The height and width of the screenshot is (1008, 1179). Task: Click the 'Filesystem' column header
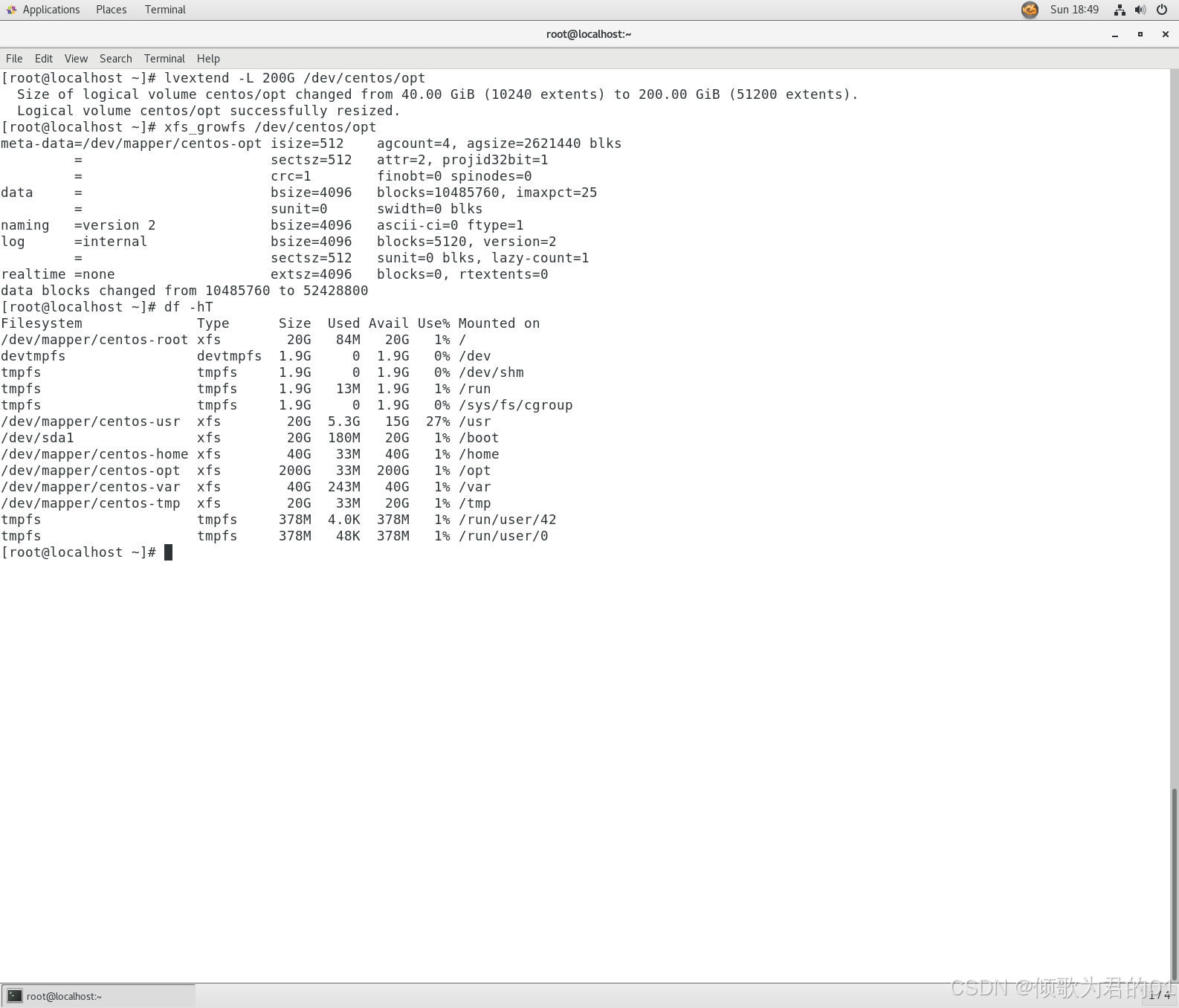point(42,323)
